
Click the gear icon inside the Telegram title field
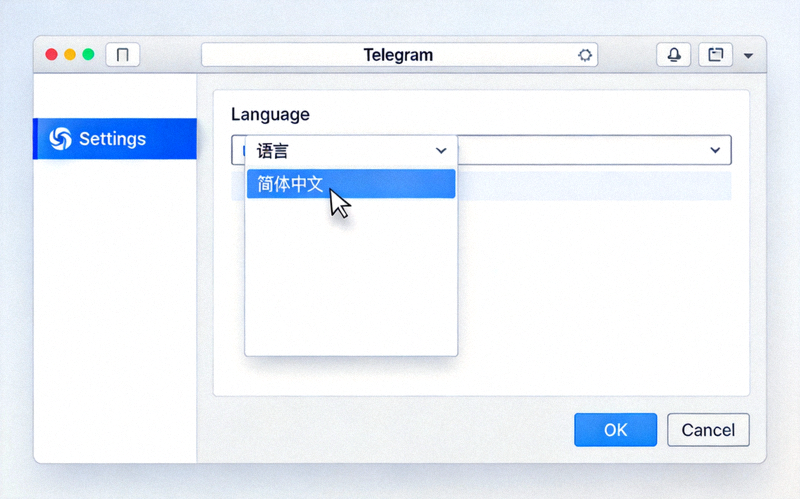[585, 55]
